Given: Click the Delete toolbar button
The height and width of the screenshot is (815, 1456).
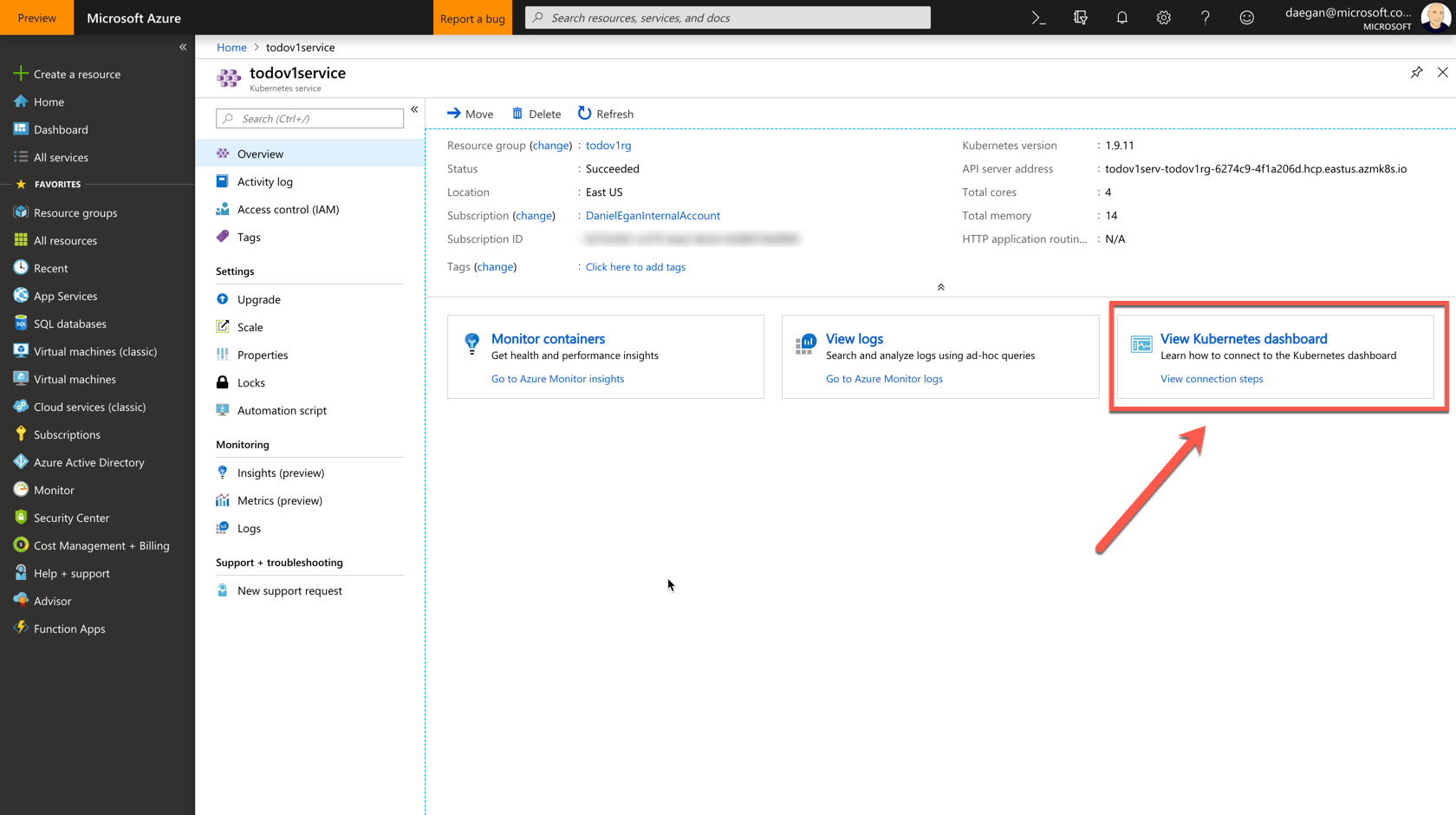Looking at the screenshot, I should tap(536, 114).
